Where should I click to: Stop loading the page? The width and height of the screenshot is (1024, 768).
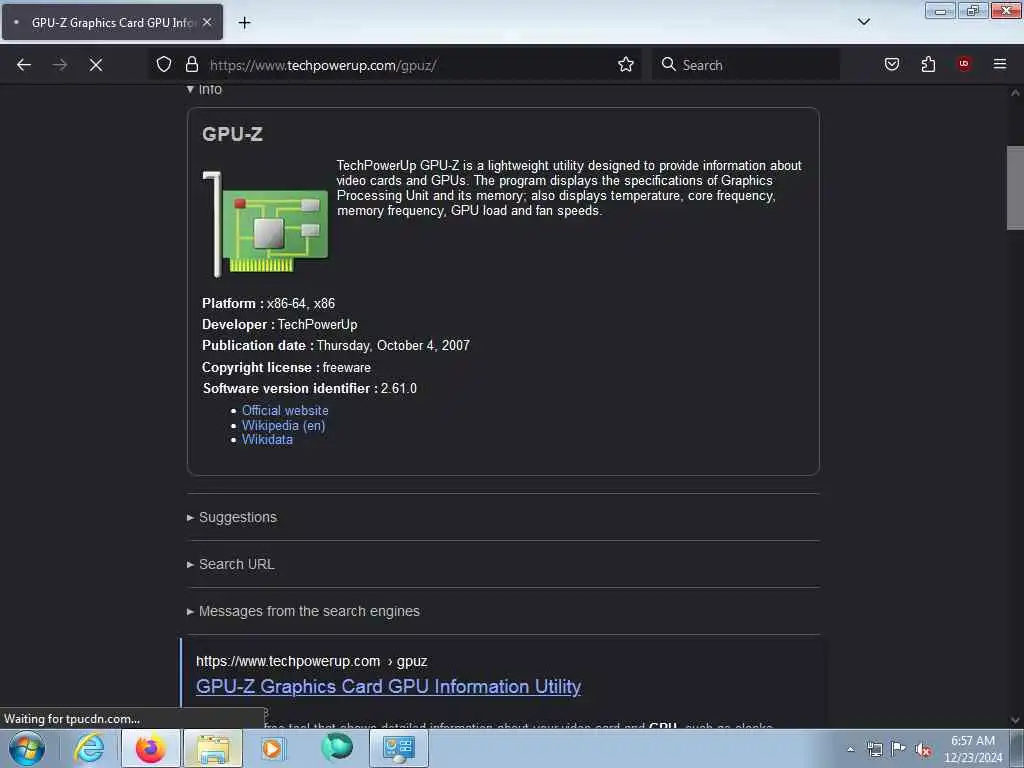point(95,65)
